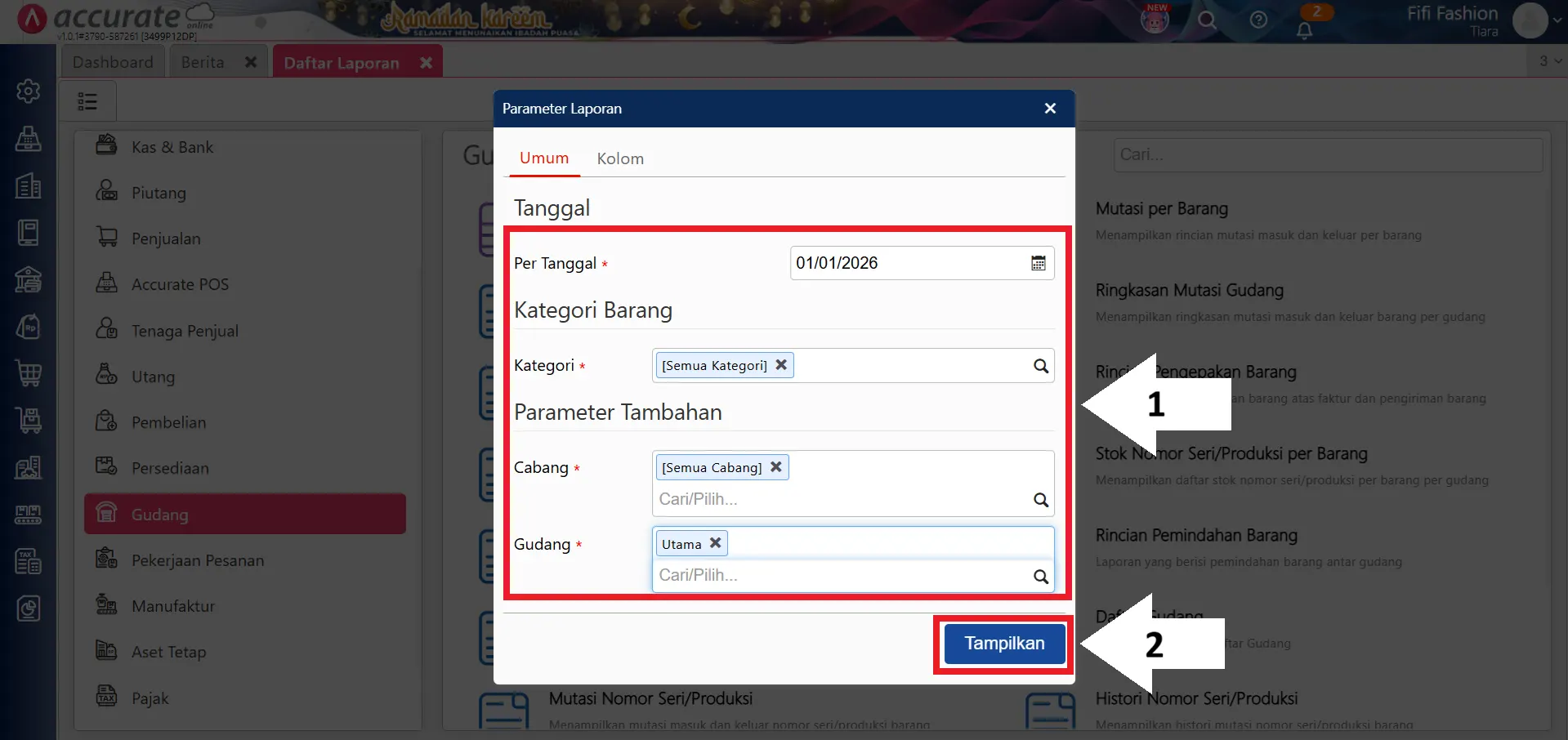Expand the tab count dropdown
This screenshot has height=740, width=1568.
(1550, 61)
